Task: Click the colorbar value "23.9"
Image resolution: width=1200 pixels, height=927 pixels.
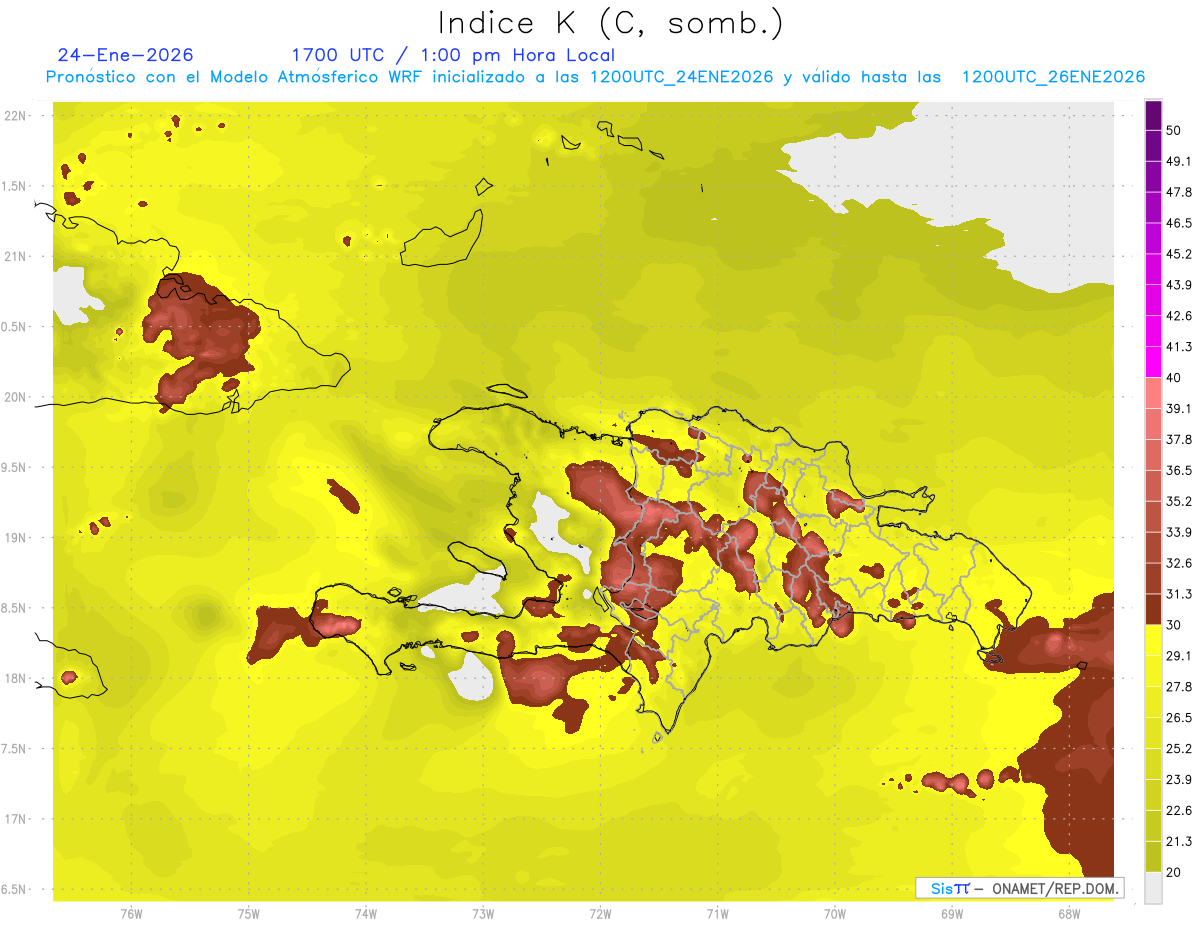Action: (1179, 780)
